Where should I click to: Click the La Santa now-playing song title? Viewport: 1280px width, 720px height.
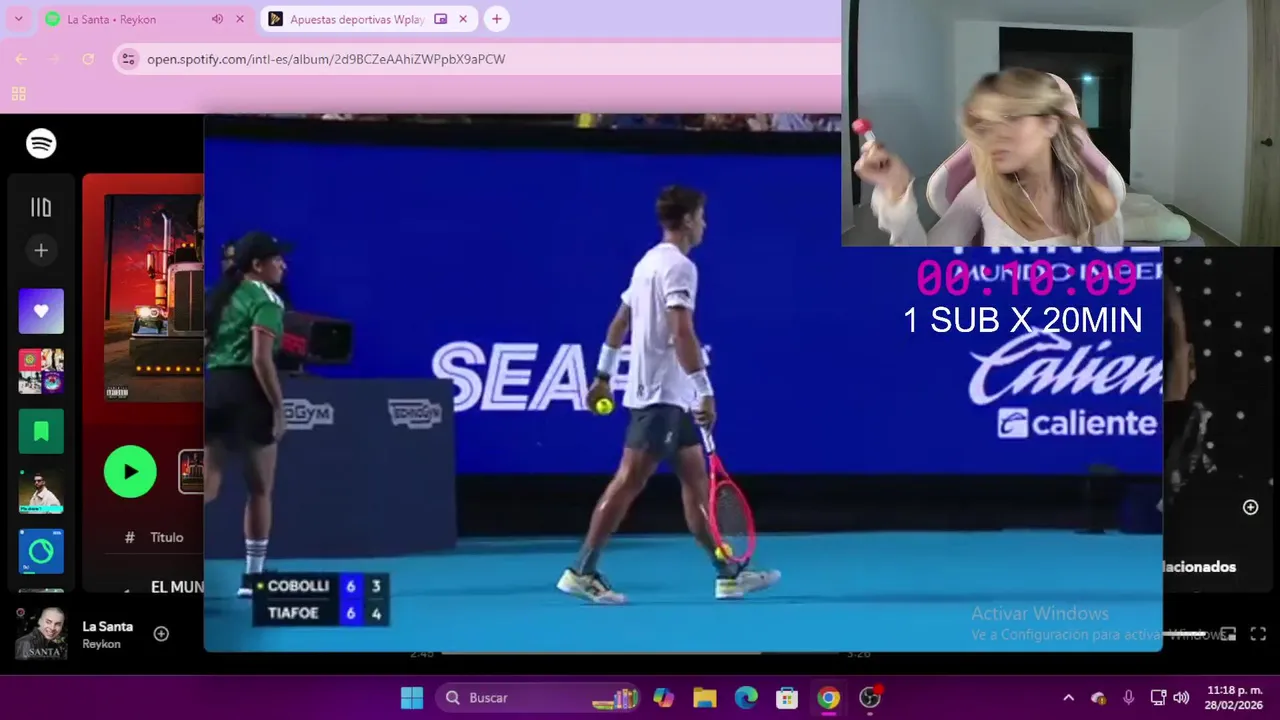(107, 626)
